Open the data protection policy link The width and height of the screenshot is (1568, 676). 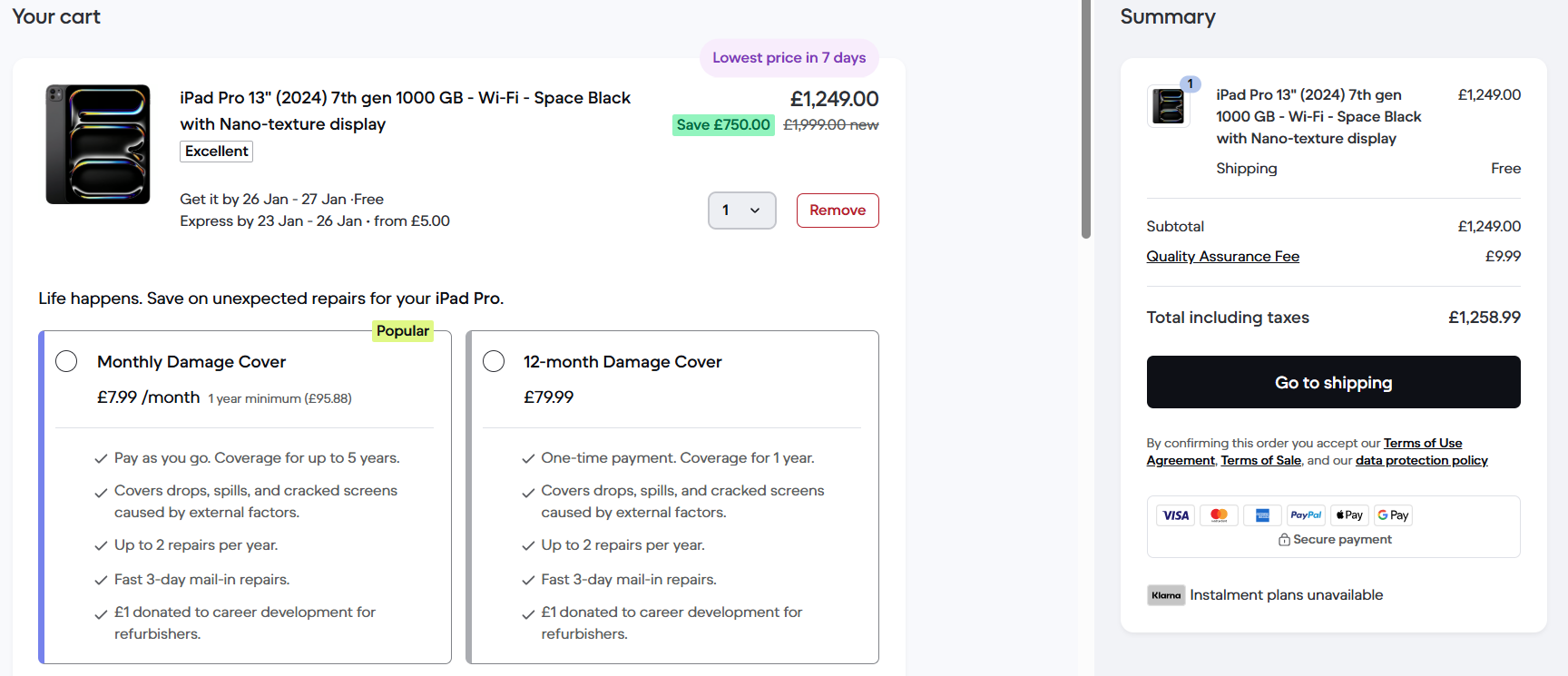pos(1421,460)
